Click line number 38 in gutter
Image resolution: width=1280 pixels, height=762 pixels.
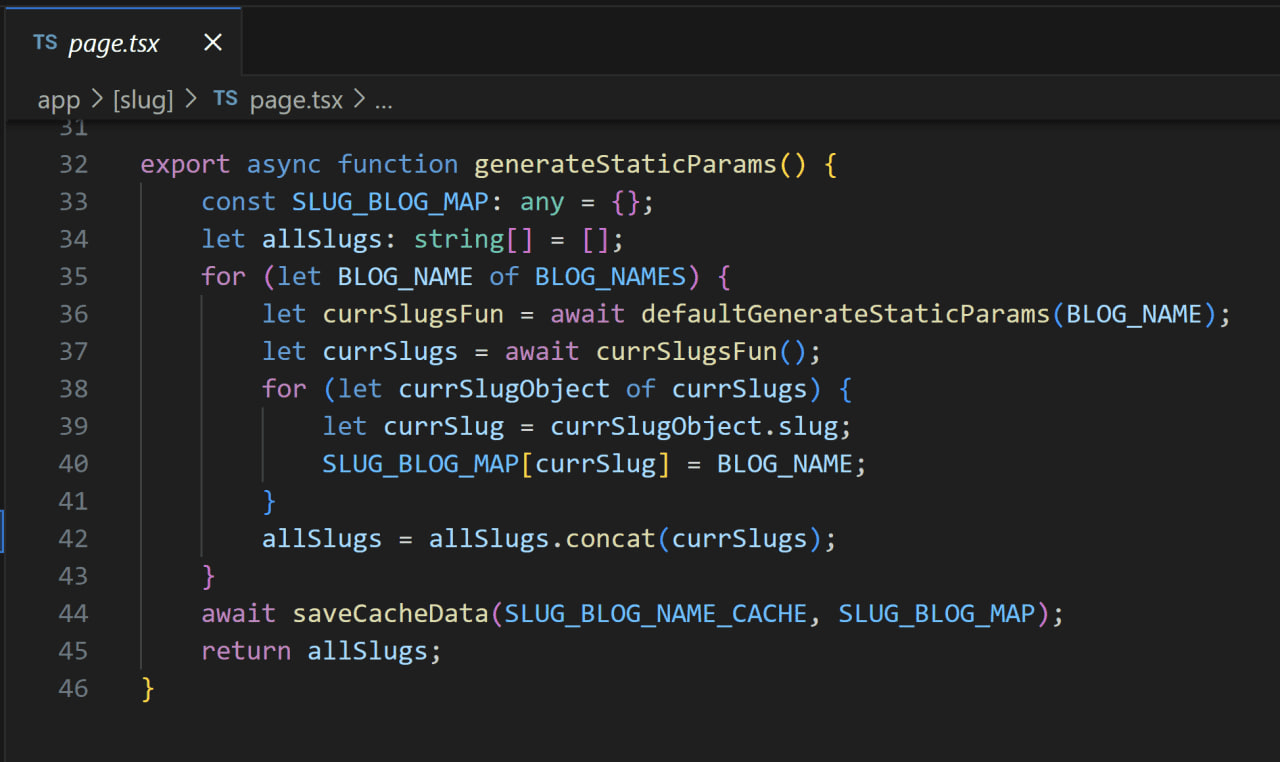(73, 389)
